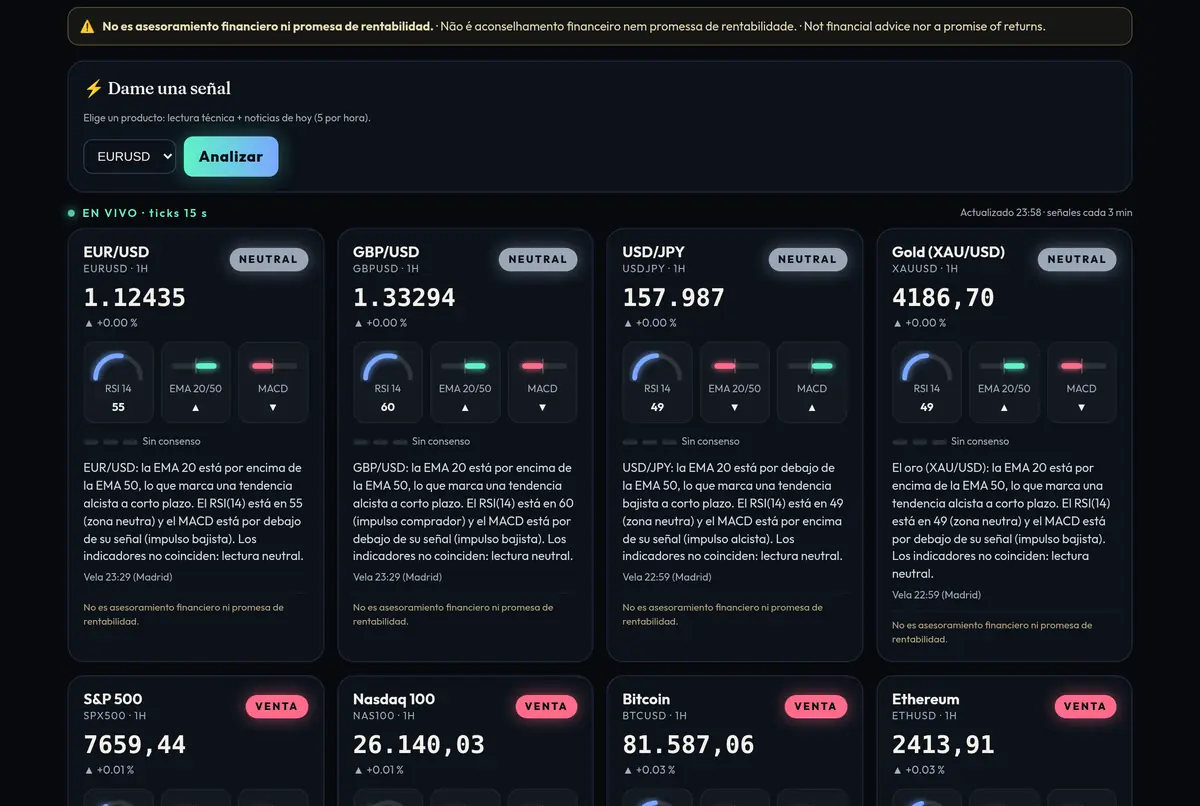Image resolution: width=1200 pixels, height=806 pixels.
Task: Click the GBP/USD MACD indicator
Action: [542, 381]
